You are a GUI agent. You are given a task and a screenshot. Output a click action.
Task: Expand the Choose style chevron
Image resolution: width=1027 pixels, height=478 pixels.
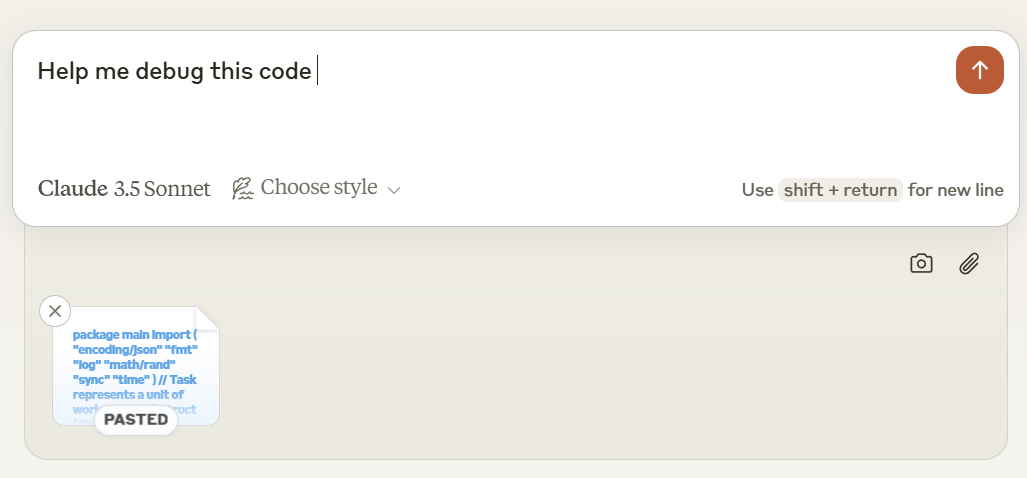coord(394,190)
